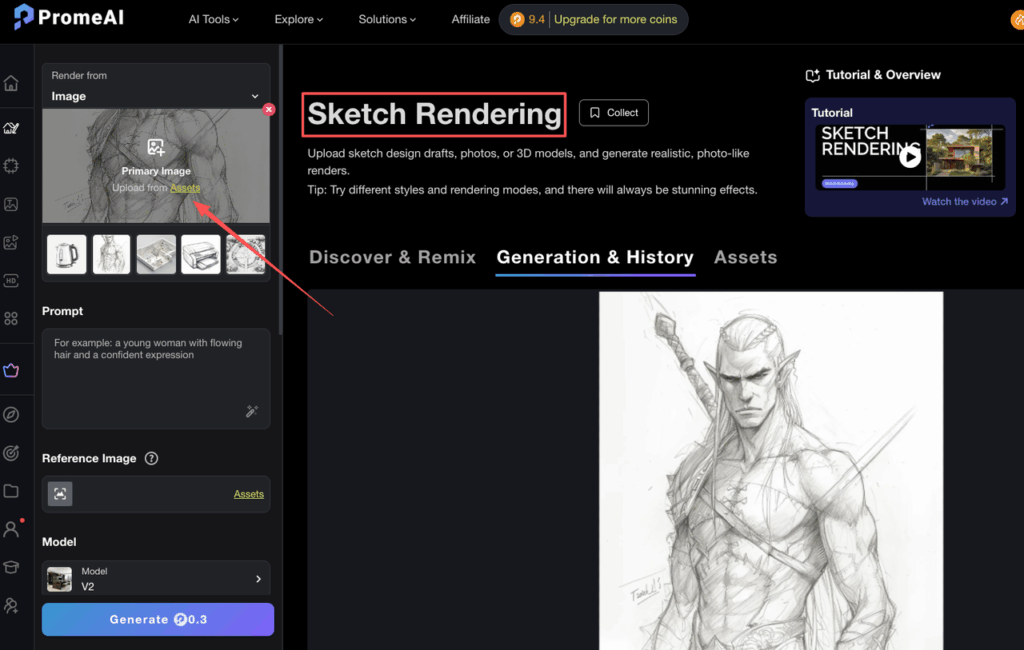Play the Sketch Rendering tutorial video
The height and width of the screenshot is (650, 1024).
pos(910,157)
